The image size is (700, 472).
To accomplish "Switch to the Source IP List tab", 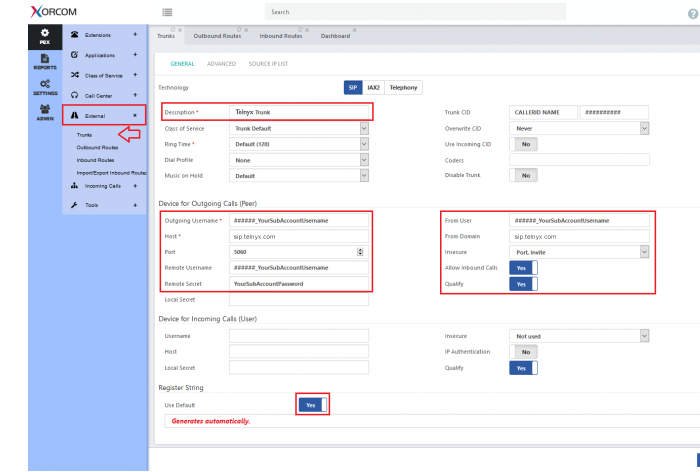I will tap(268, 64).
